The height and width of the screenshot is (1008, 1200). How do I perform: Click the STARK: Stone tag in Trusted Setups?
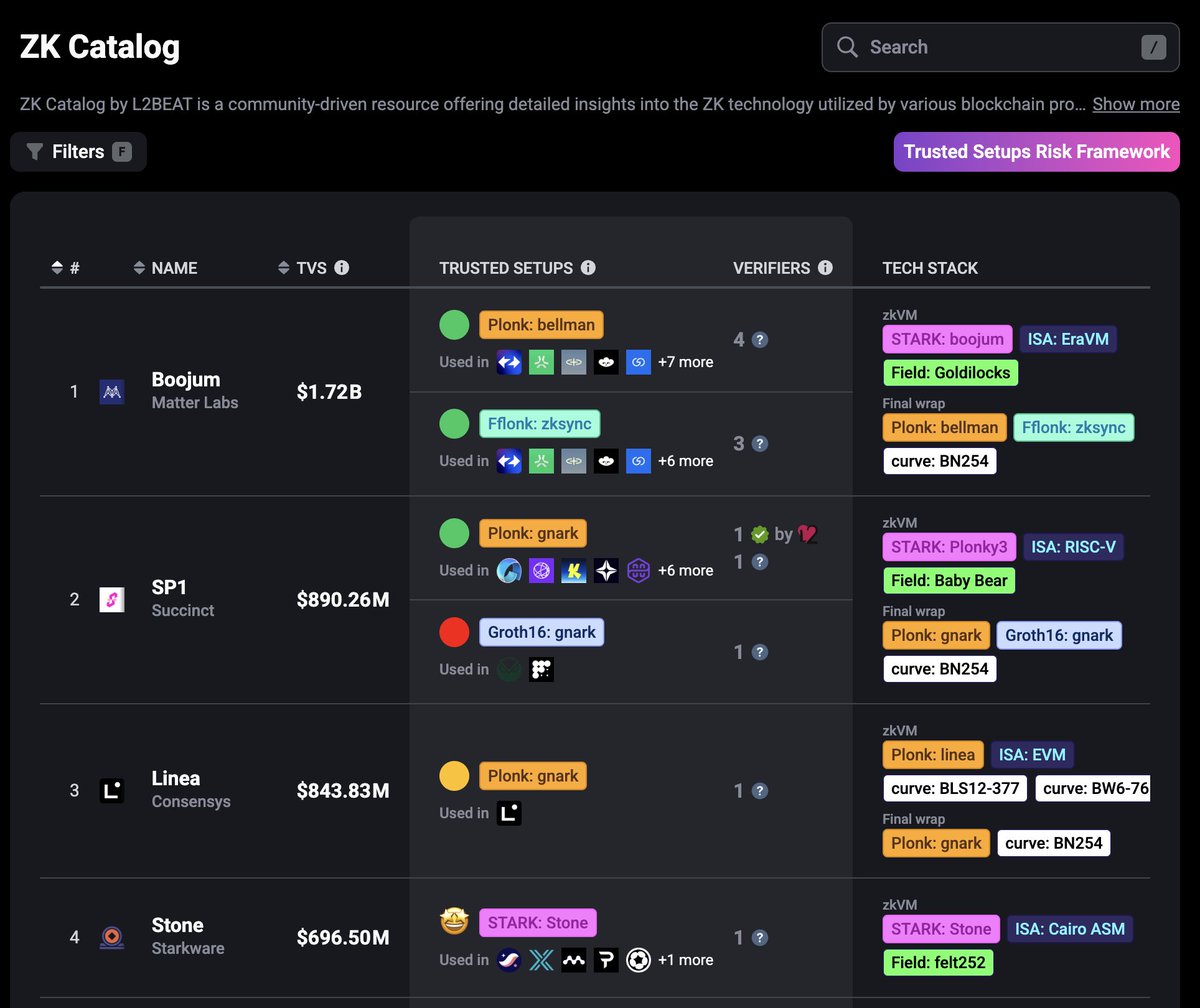(x=538, y=922)
